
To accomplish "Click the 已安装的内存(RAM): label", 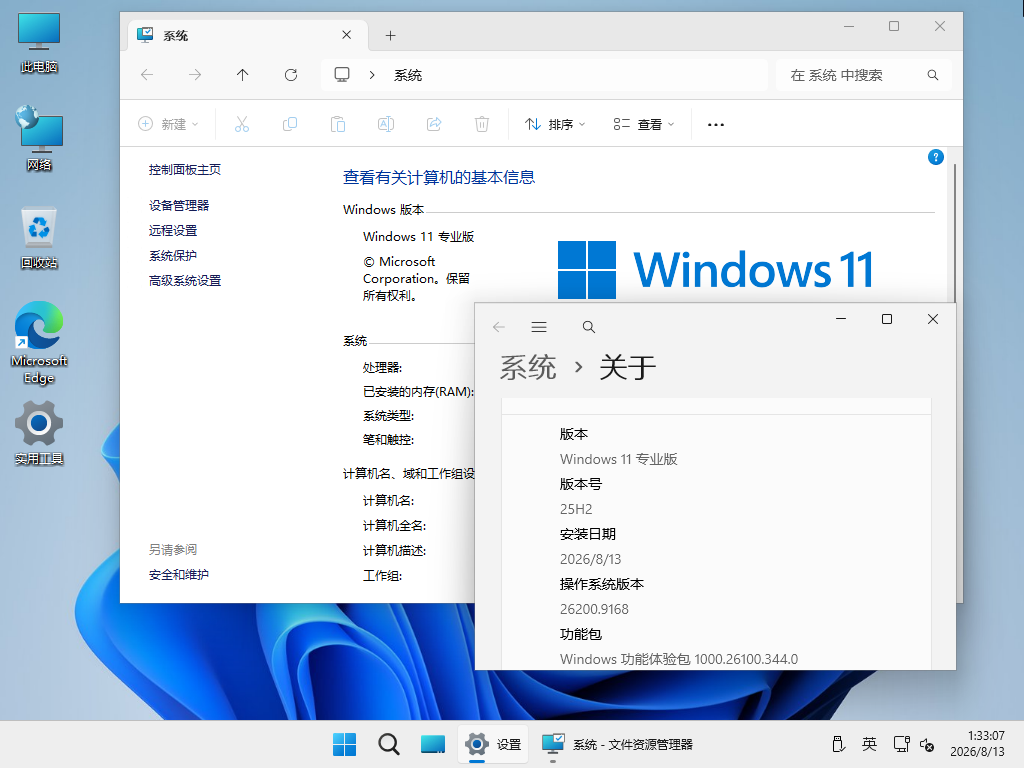I will tap(419, 392).
